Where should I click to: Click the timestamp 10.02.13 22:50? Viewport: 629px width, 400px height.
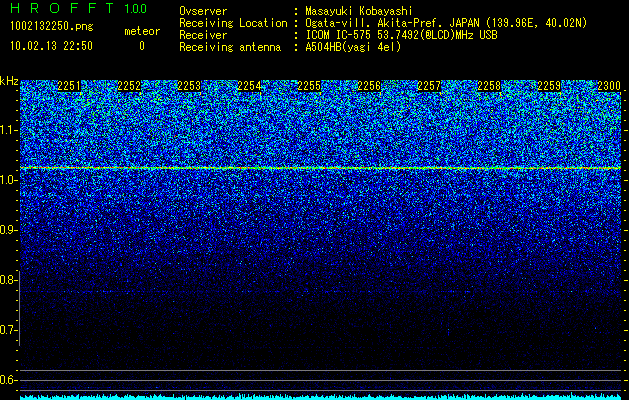click(x=51, y=46)
